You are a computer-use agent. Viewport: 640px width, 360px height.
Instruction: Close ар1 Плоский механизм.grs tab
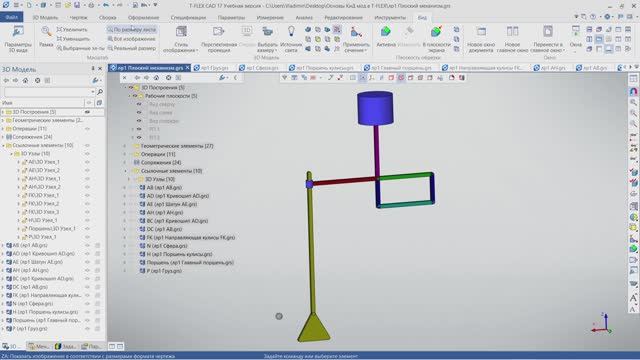pos(187,68)
